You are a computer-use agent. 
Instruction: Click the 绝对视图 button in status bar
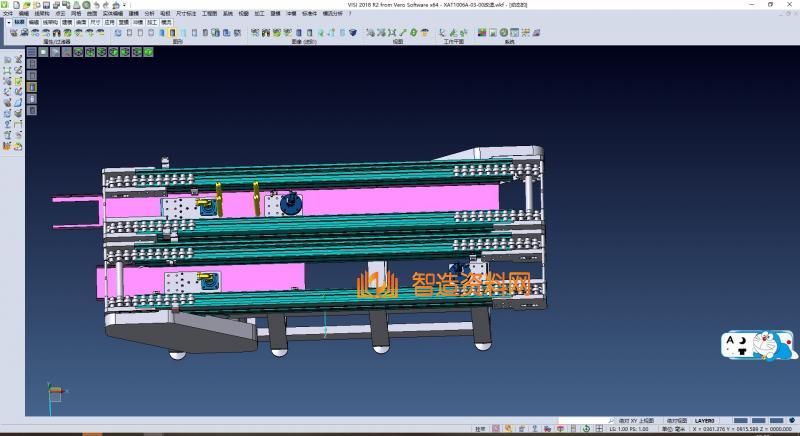pyautogui.click(x=679, y=421)
